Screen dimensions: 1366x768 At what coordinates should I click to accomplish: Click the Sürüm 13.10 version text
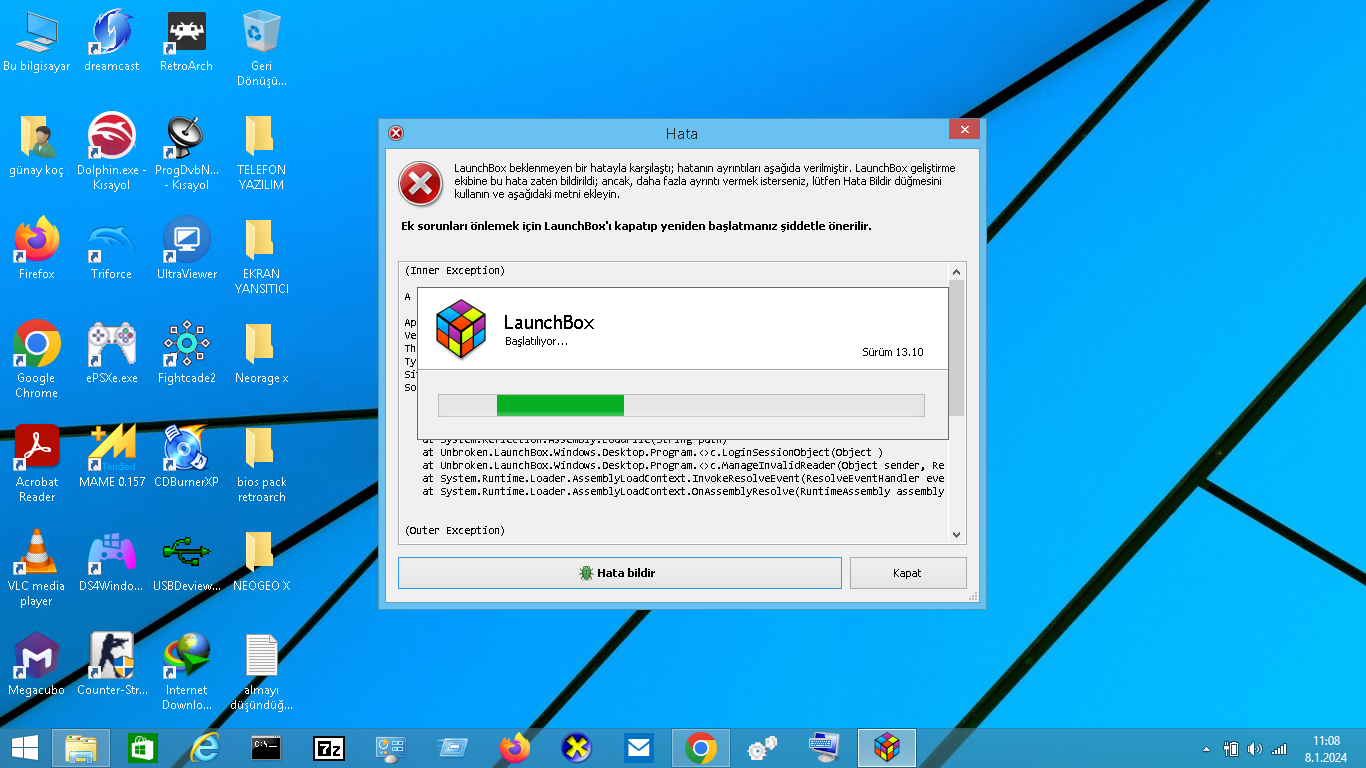893,352
